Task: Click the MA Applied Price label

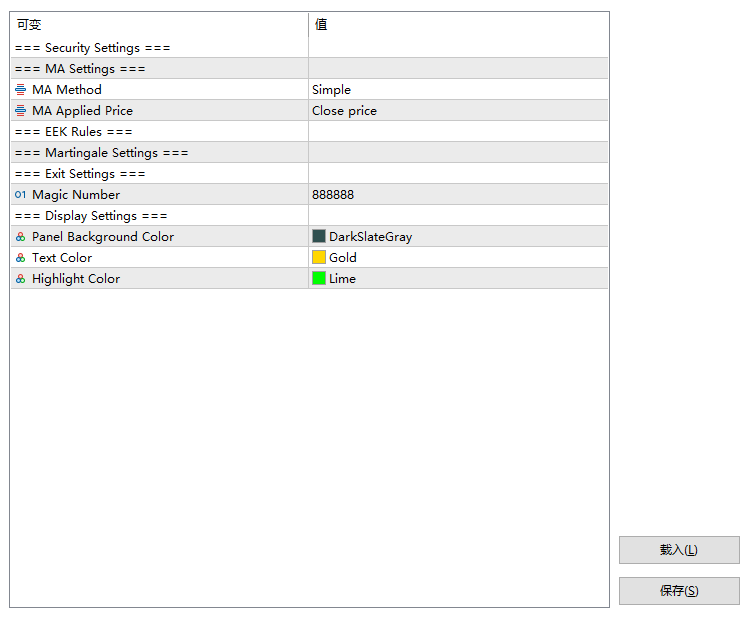Action: point(82,111)
